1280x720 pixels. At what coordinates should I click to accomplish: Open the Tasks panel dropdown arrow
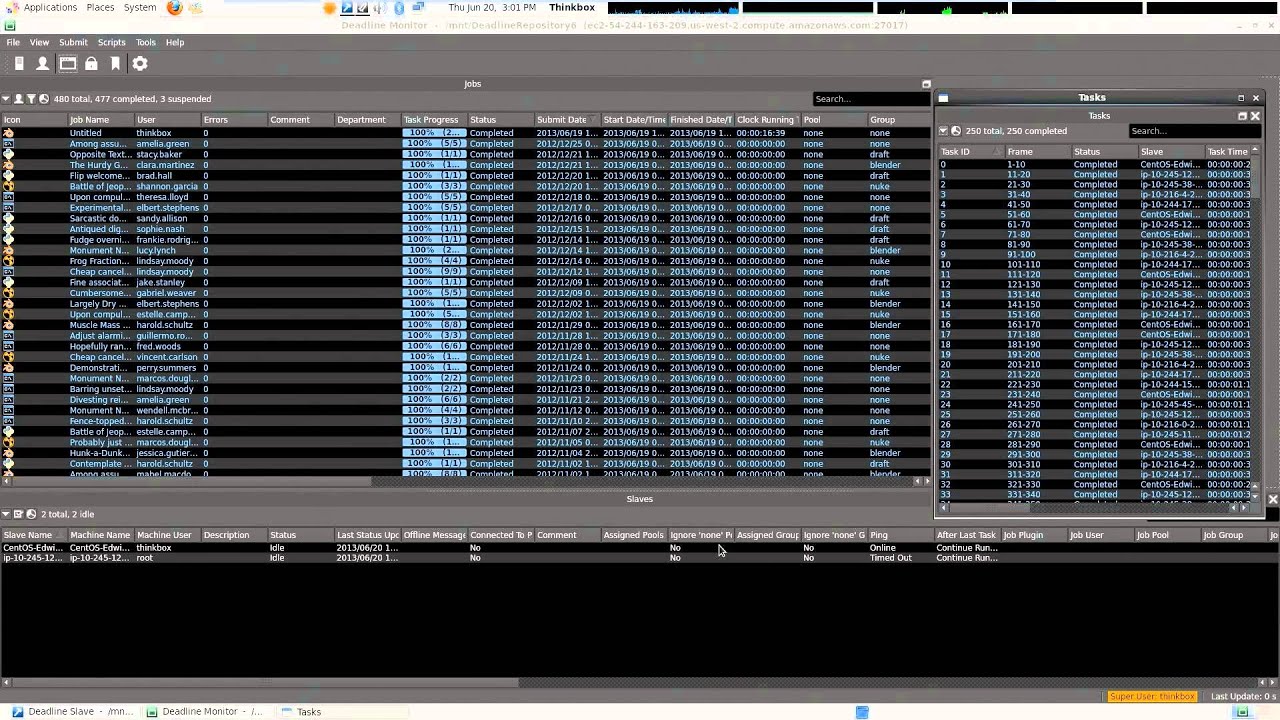[943, 131]
